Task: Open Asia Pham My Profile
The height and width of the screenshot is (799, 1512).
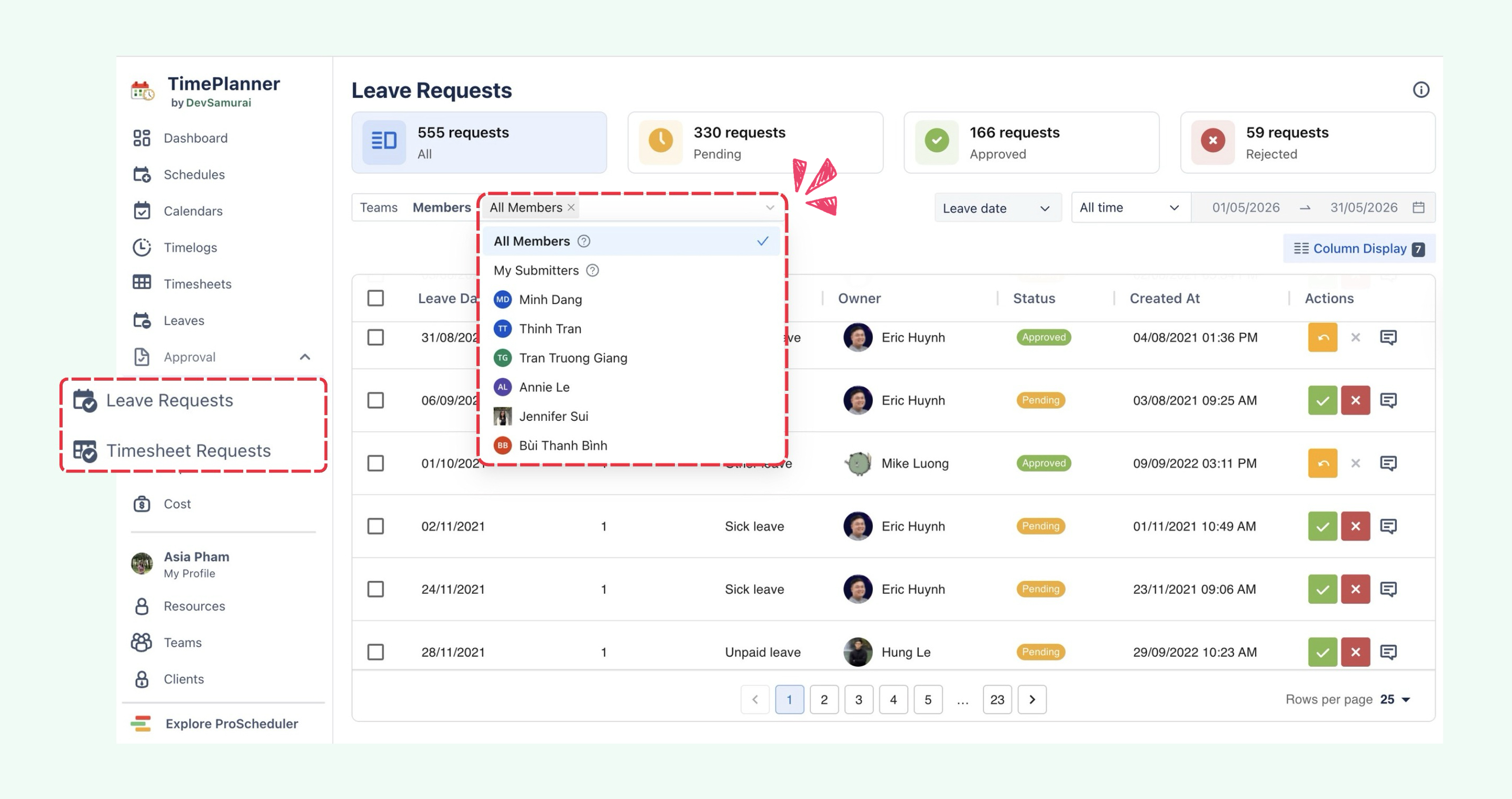Action: (181, 564)
